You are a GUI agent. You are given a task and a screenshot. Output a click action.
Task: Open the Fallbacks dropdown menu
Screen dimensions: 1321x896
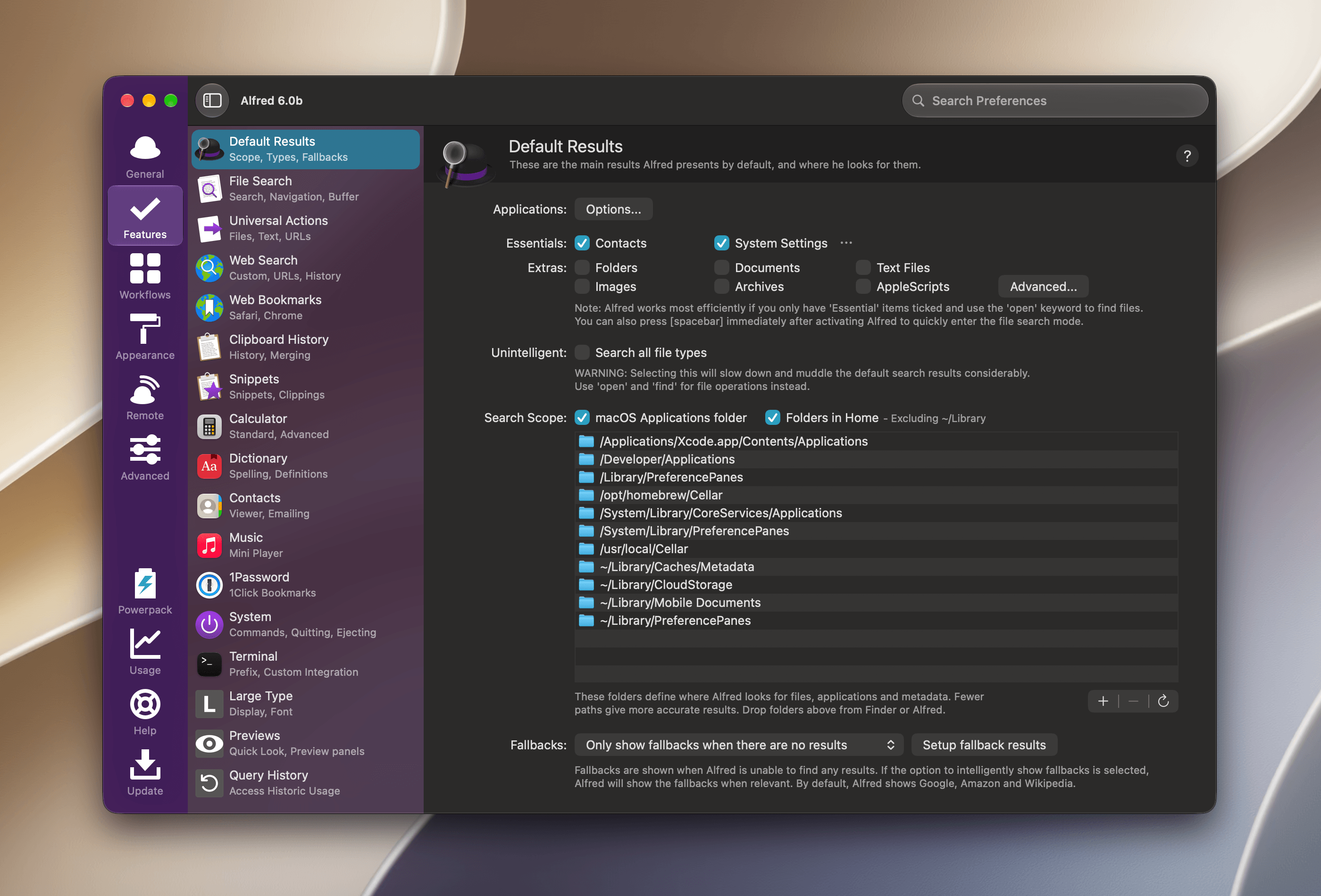coord(739,745)
